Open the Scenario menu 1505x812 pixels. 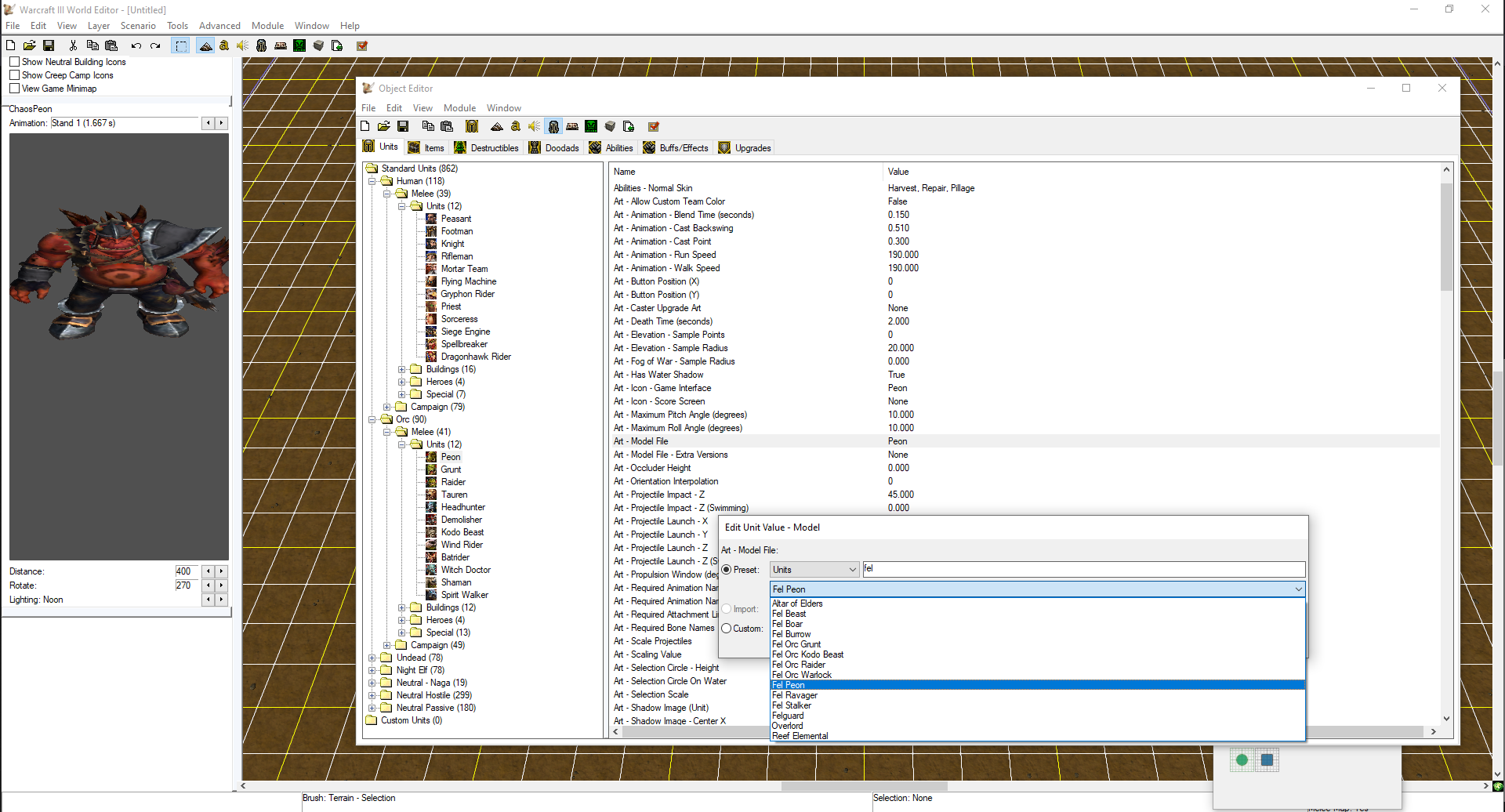(138, 26)
